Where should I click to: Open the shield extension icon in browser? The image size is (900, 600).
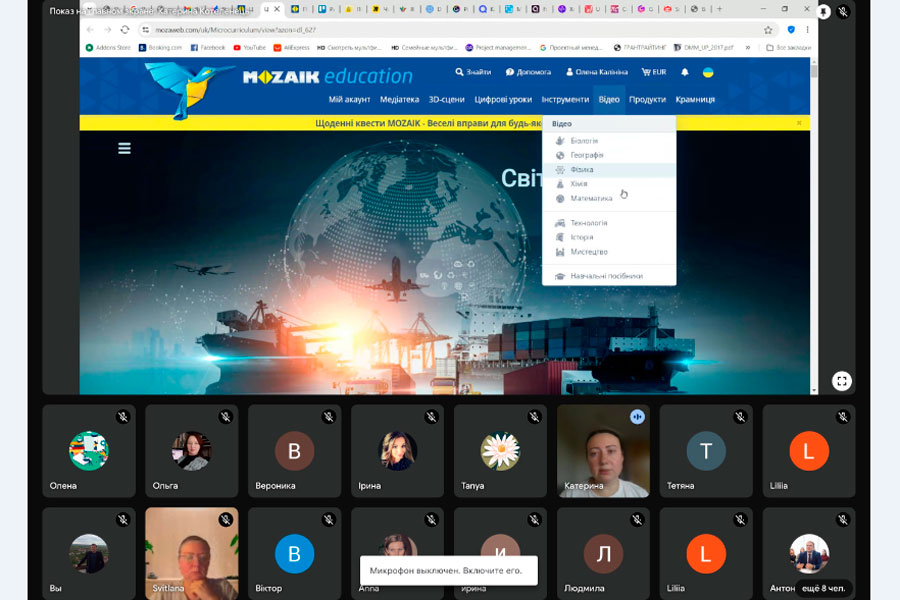pos(791,30)
